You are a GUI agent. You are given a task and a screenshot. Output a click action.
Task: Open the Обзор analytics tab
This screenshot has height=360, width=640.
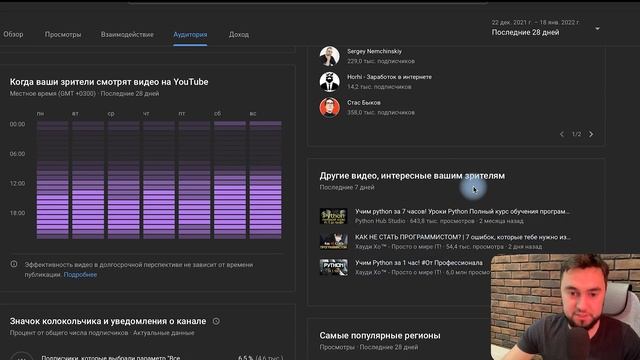point(13,35)
